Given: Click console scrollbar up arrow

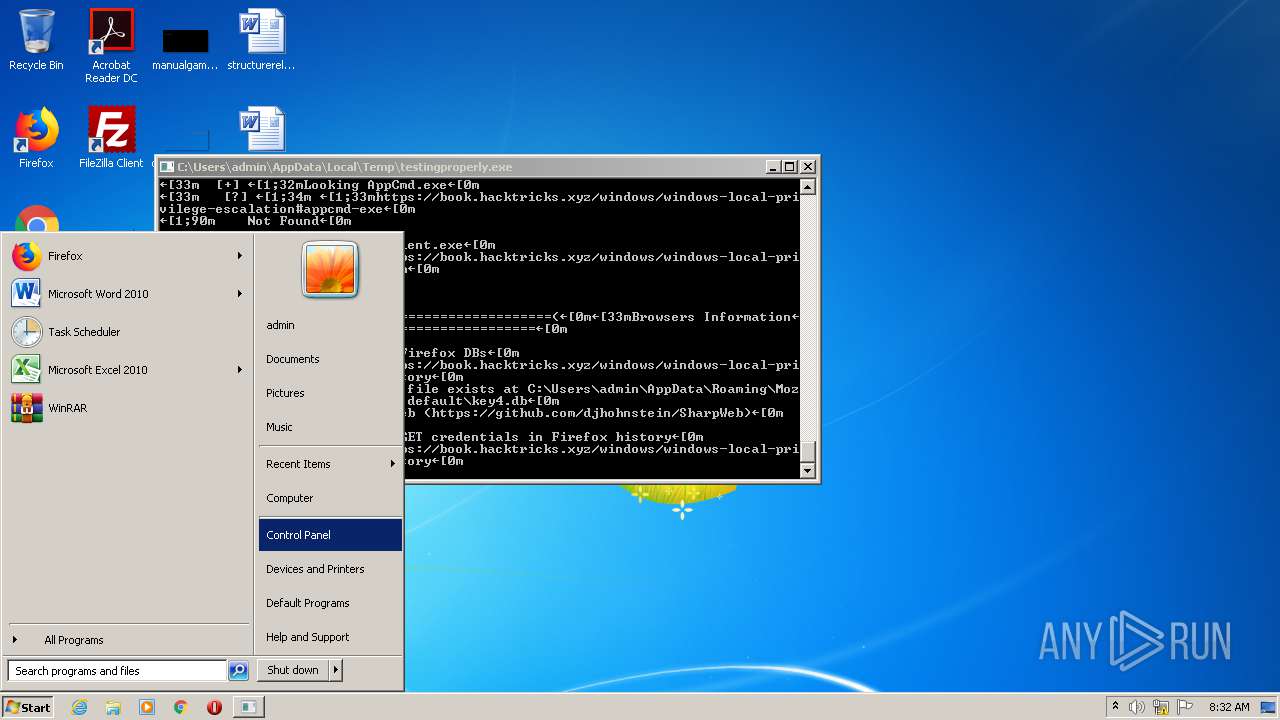Looking at the screenshot, I should click(808, 186).
